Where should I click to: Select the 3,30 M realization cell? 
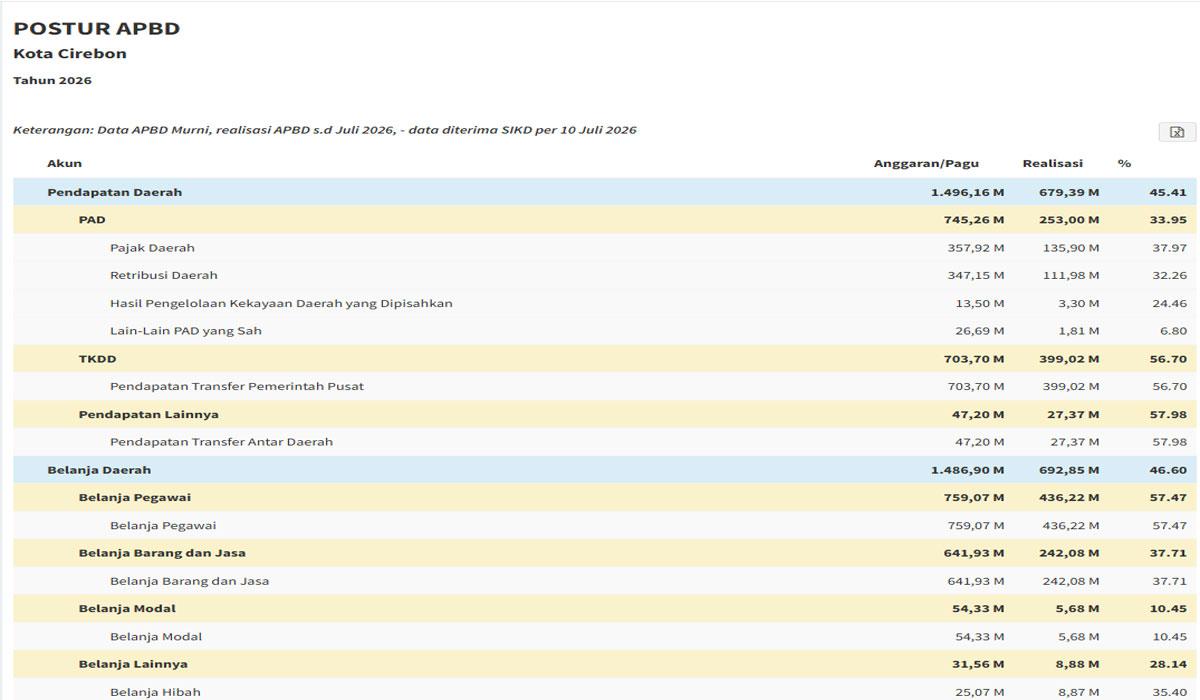click(x=1079, y=303)
